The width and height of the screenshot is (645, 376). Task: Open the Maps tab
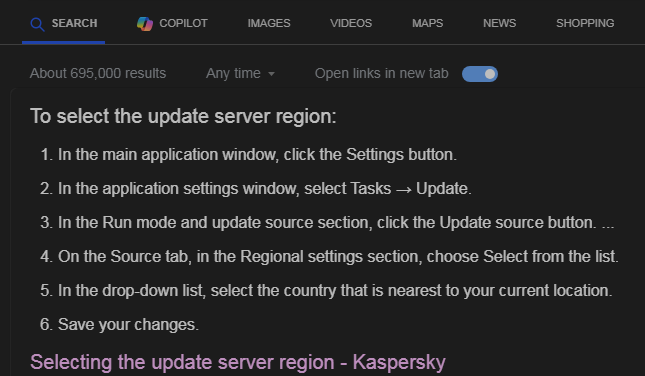point(427,23)
